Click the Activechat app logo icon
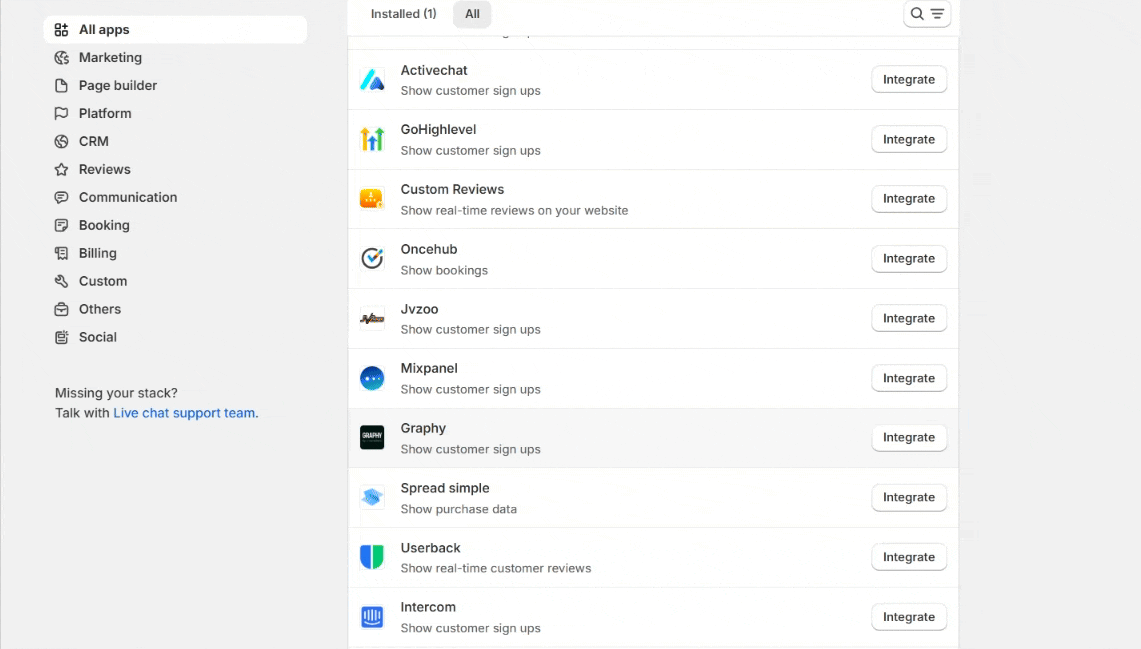1141x649 pixels. click(372, 80)
